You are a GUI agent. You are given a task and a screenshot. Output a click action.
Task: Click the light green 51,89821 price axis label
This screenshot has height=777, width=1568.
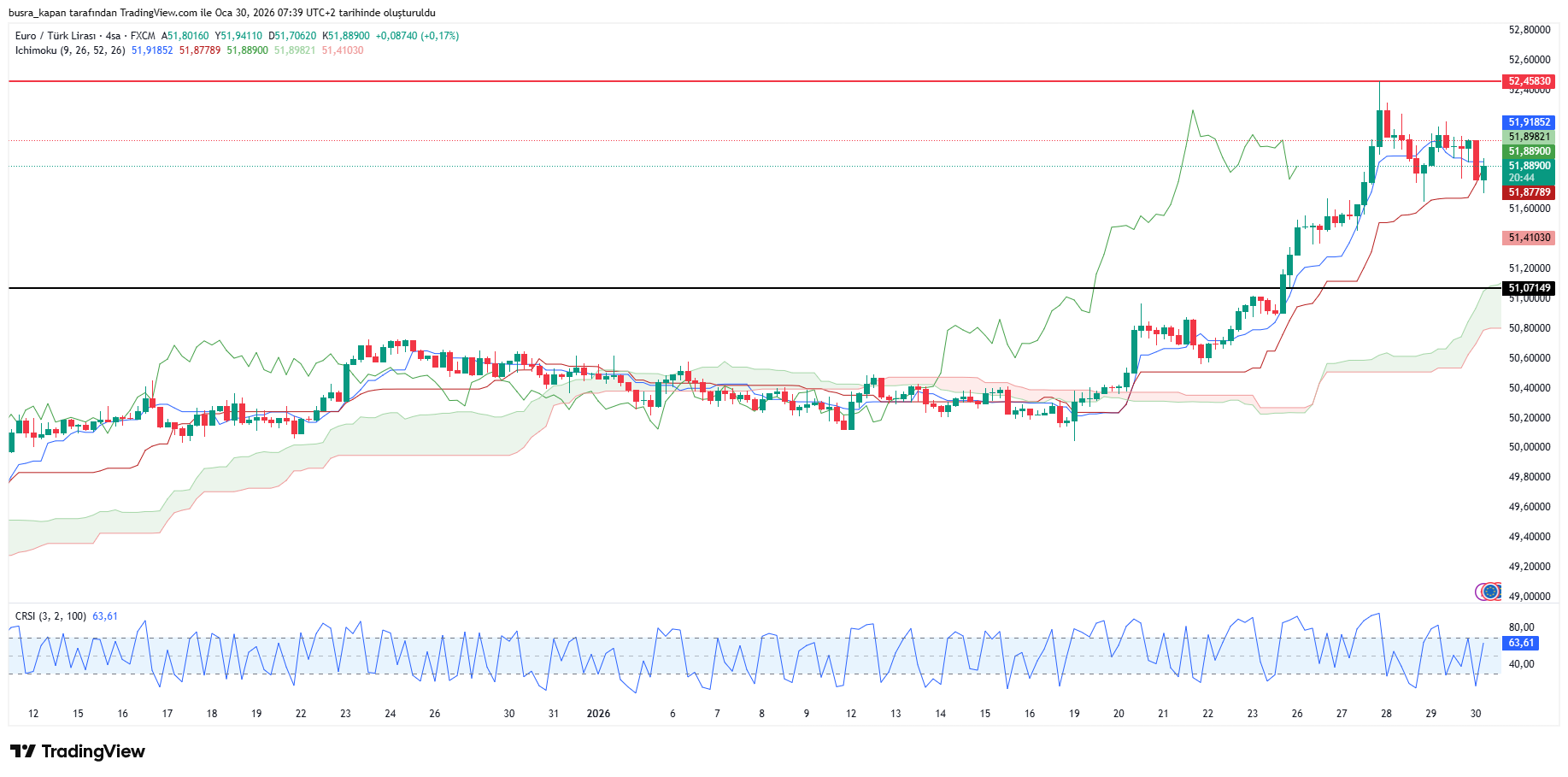point(1528,137)
